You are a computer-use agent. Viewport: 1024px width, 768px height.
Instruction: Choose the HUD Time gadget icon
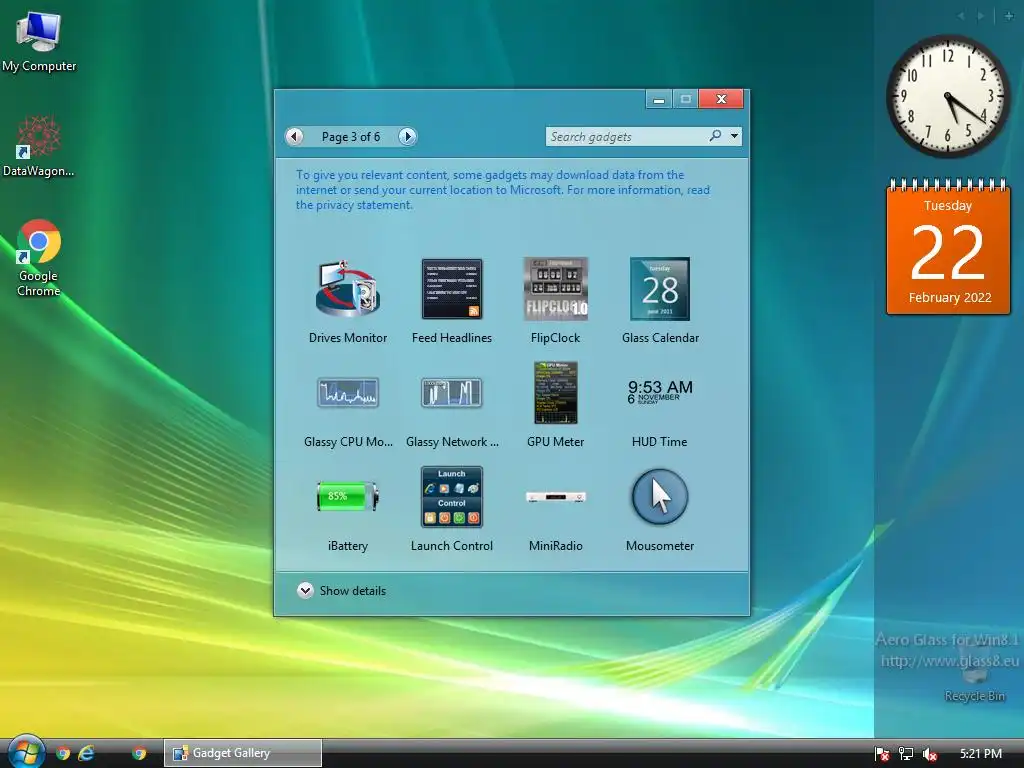click(660, 392)
